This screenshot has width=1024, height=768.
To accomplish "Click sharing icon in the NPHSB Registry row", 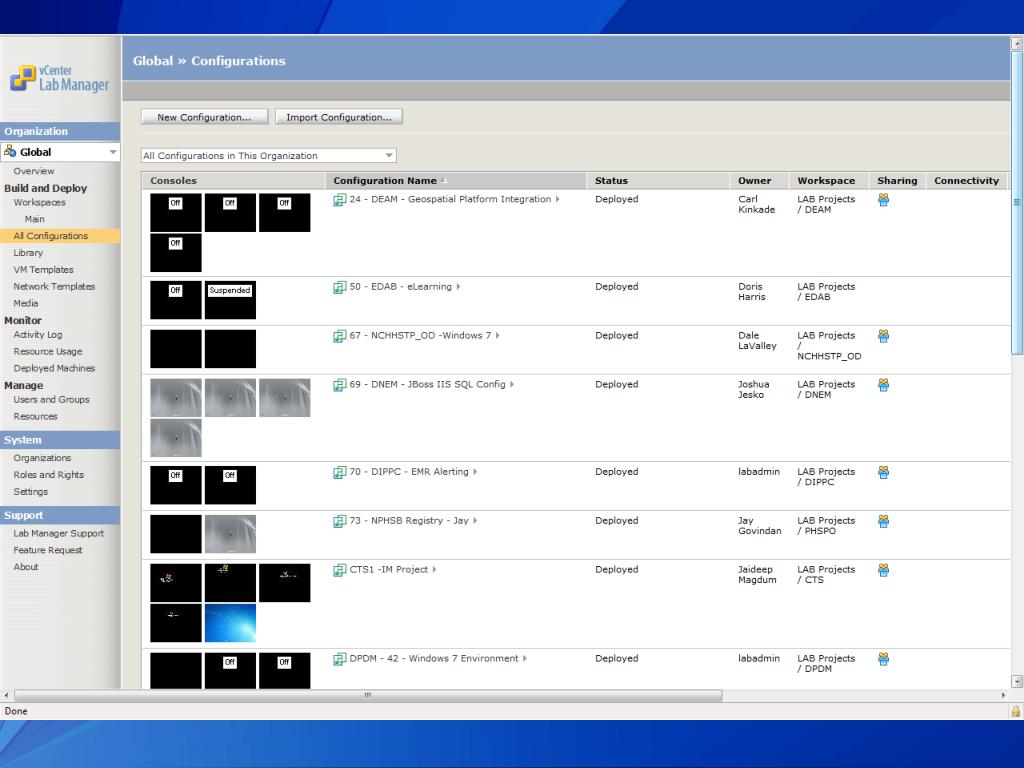I will pos(884,521).
